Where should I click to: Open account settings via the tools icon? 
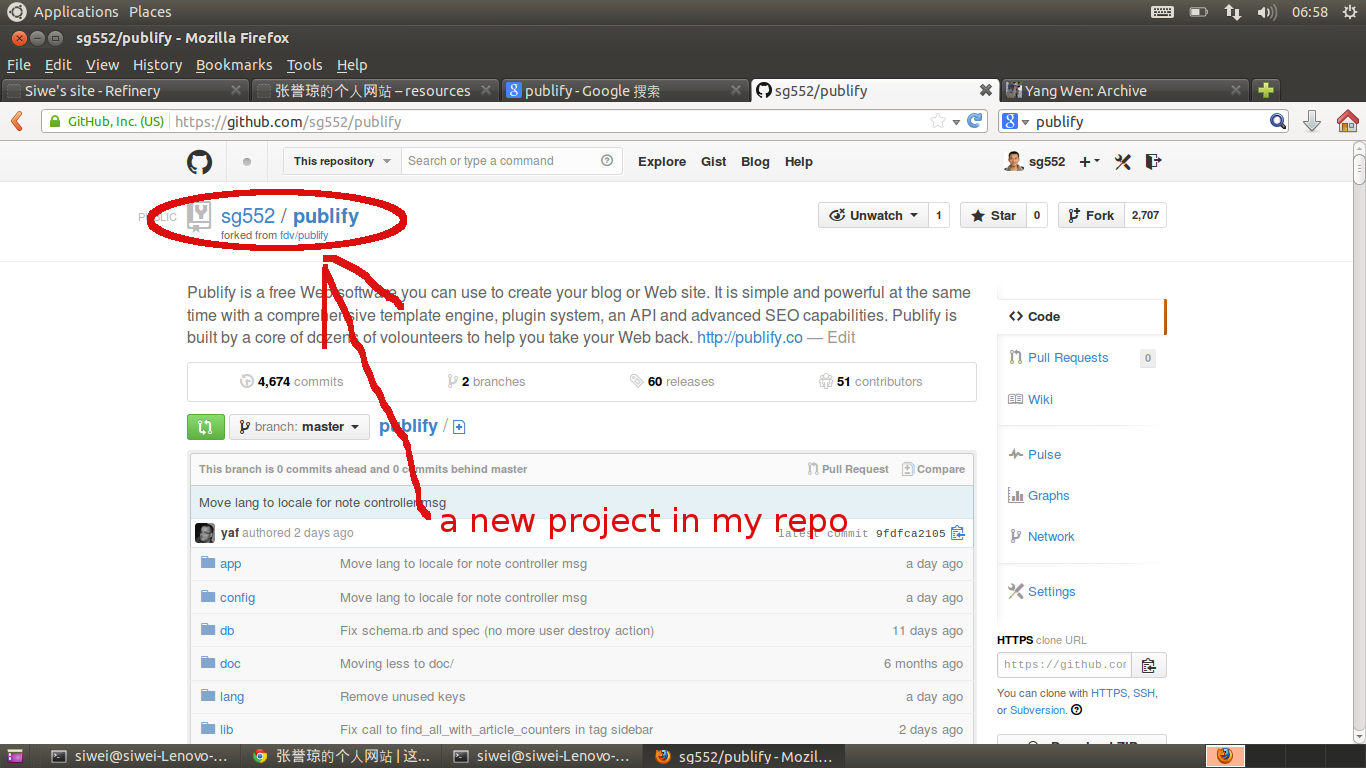[1122, 162]
